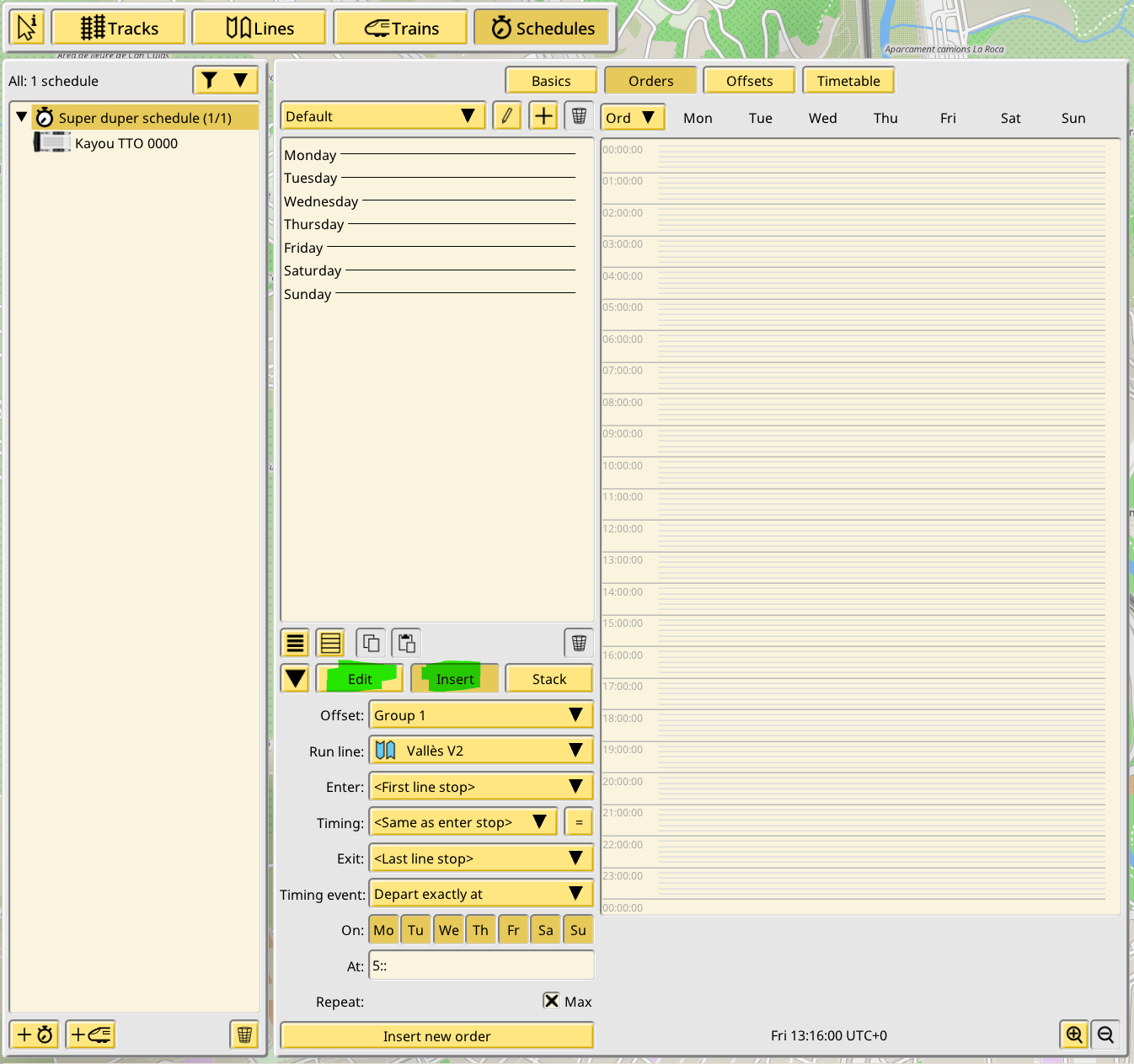This screenshot has height=1064, width=1134.
Task: Open the Timing event dropdown
Action: 481,894
